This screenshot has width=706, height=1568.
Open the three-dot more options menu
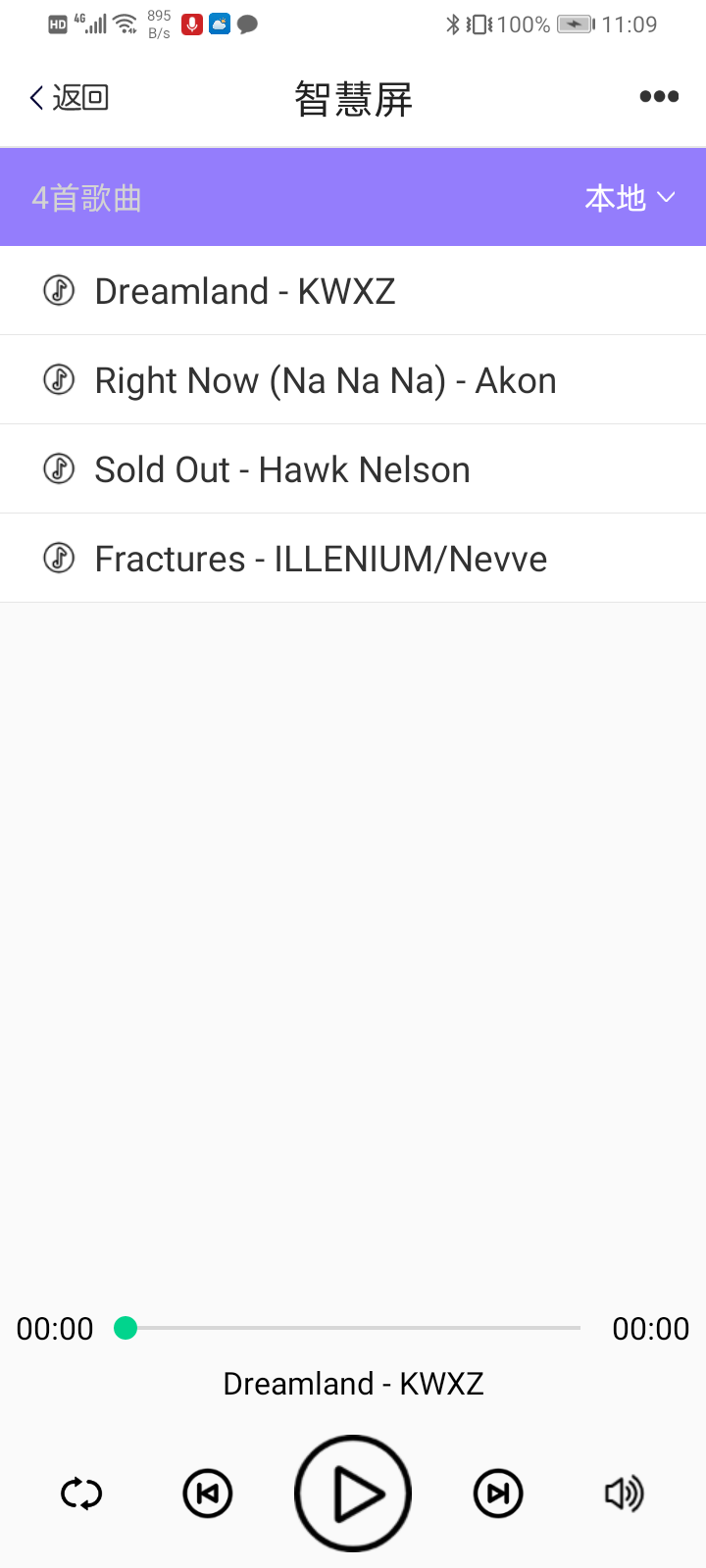[659, 96]
